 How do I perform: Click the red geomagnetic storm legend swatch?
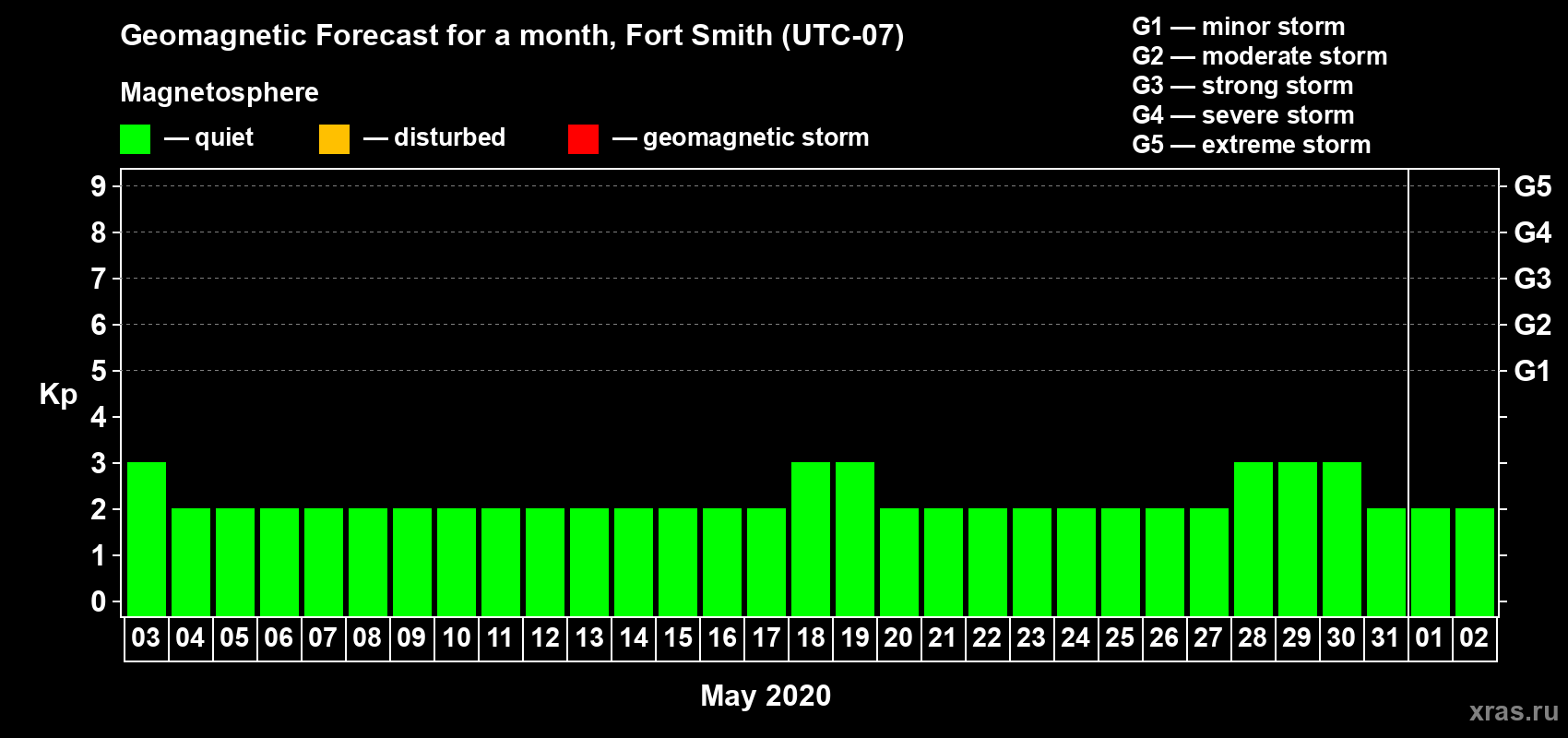click(x=583, y=139)
